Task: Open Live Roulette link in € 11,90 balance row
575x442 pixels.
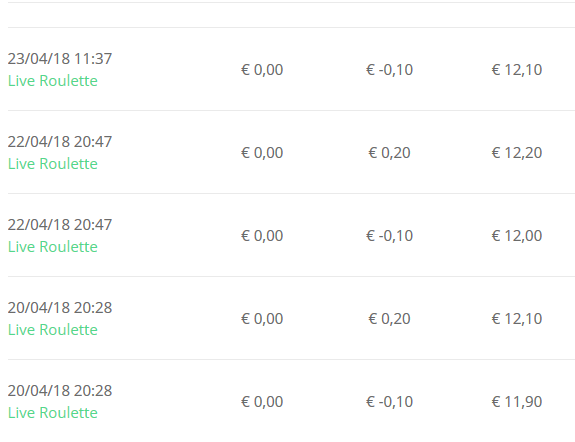Action: click(x=53, y=413)
